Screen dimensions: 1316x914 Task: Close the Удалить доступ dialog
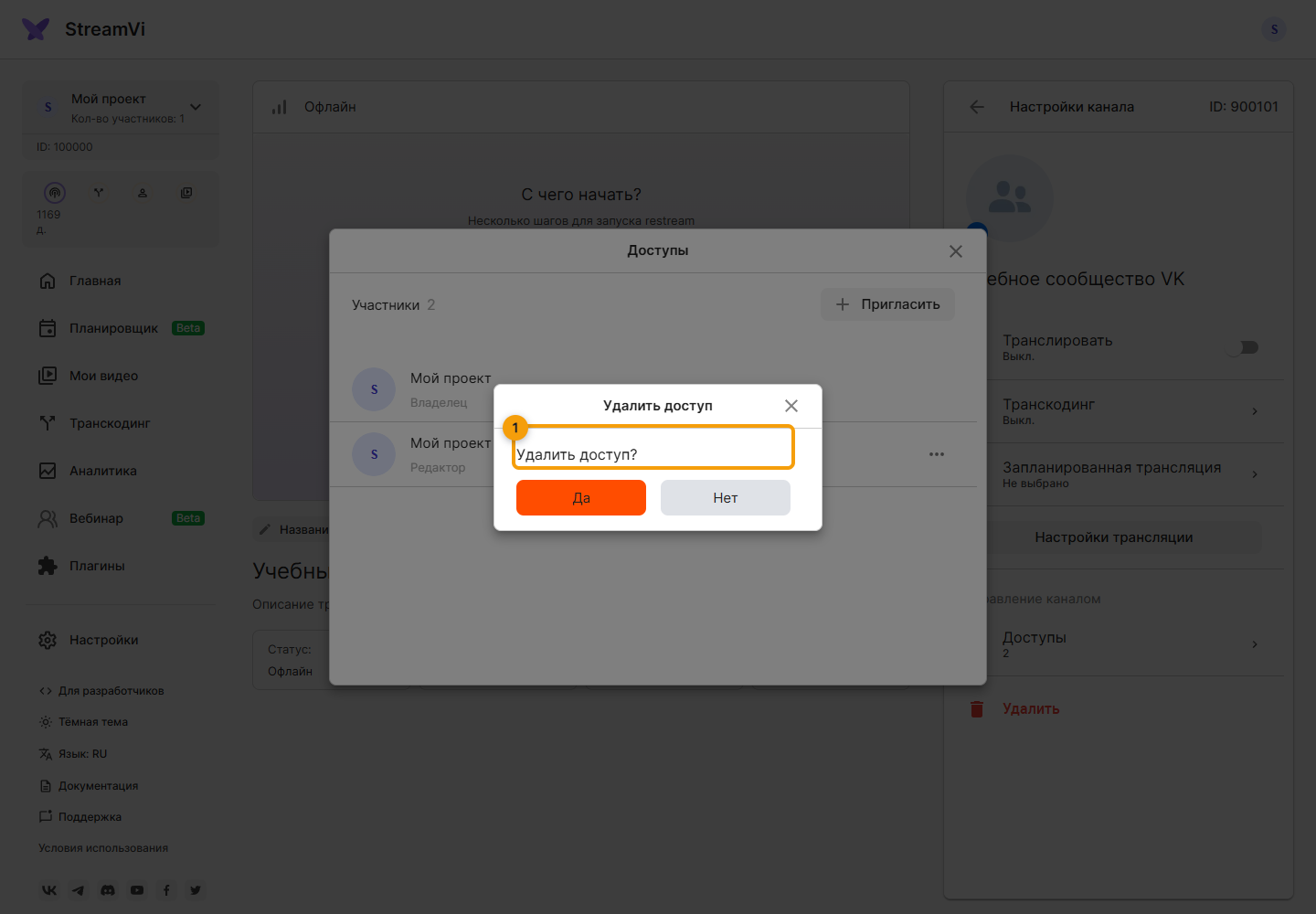pyautogui.click(x=791, y=406)
